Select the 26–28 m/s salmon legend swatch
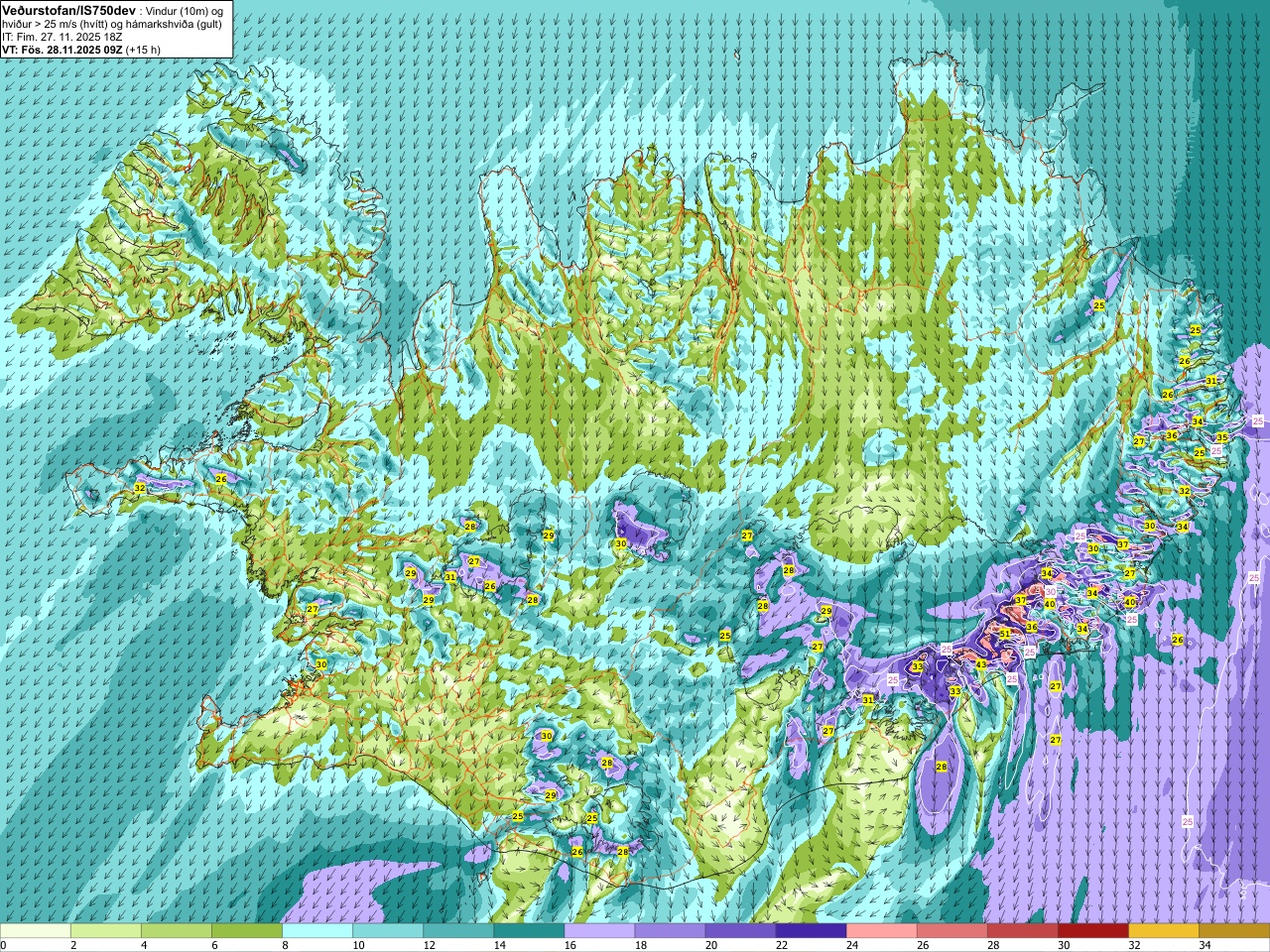1270x952 pixels. click(952, 931)
